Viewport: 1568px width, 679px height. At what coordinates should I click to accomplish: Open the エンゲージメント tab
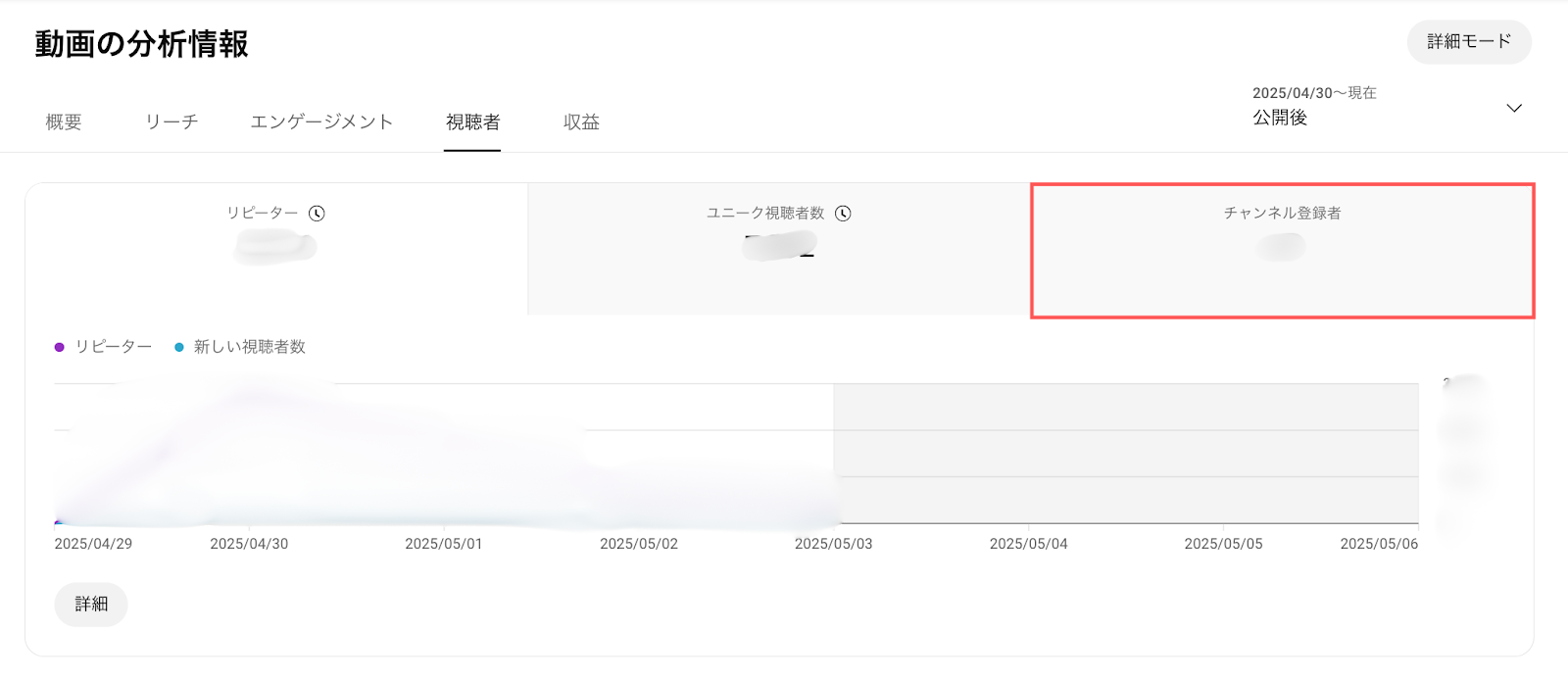click(321, 122)
